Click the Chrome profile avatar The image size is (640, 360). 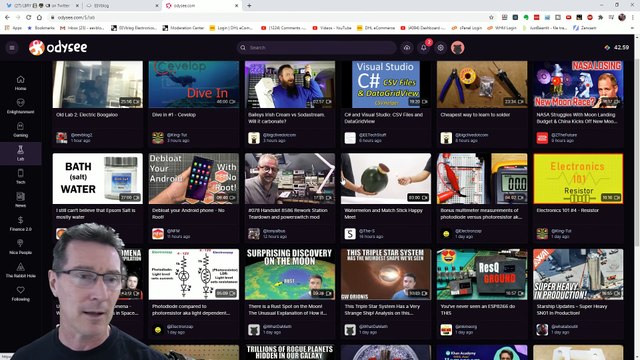(x=622, y=17)
